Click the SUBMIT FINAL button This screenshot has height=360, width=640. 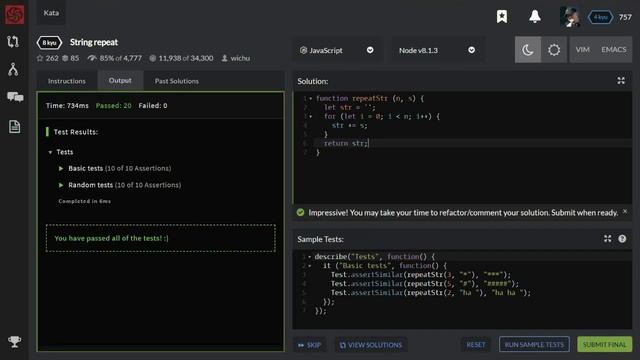604,344
